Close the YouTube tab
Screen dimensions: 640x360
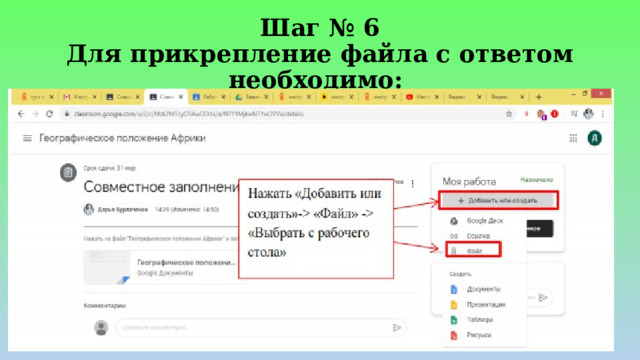[437, 97]
